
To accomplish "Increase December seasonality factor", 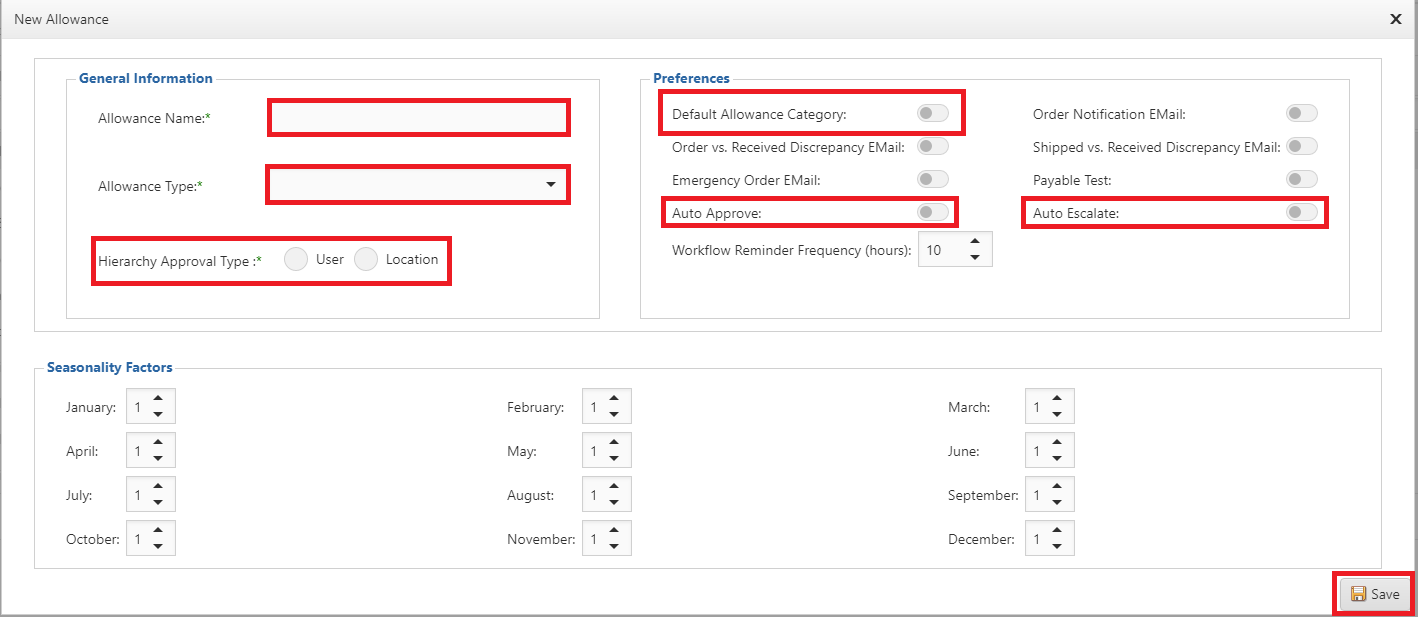I will pyautogui.click(x=1057, y=531).
